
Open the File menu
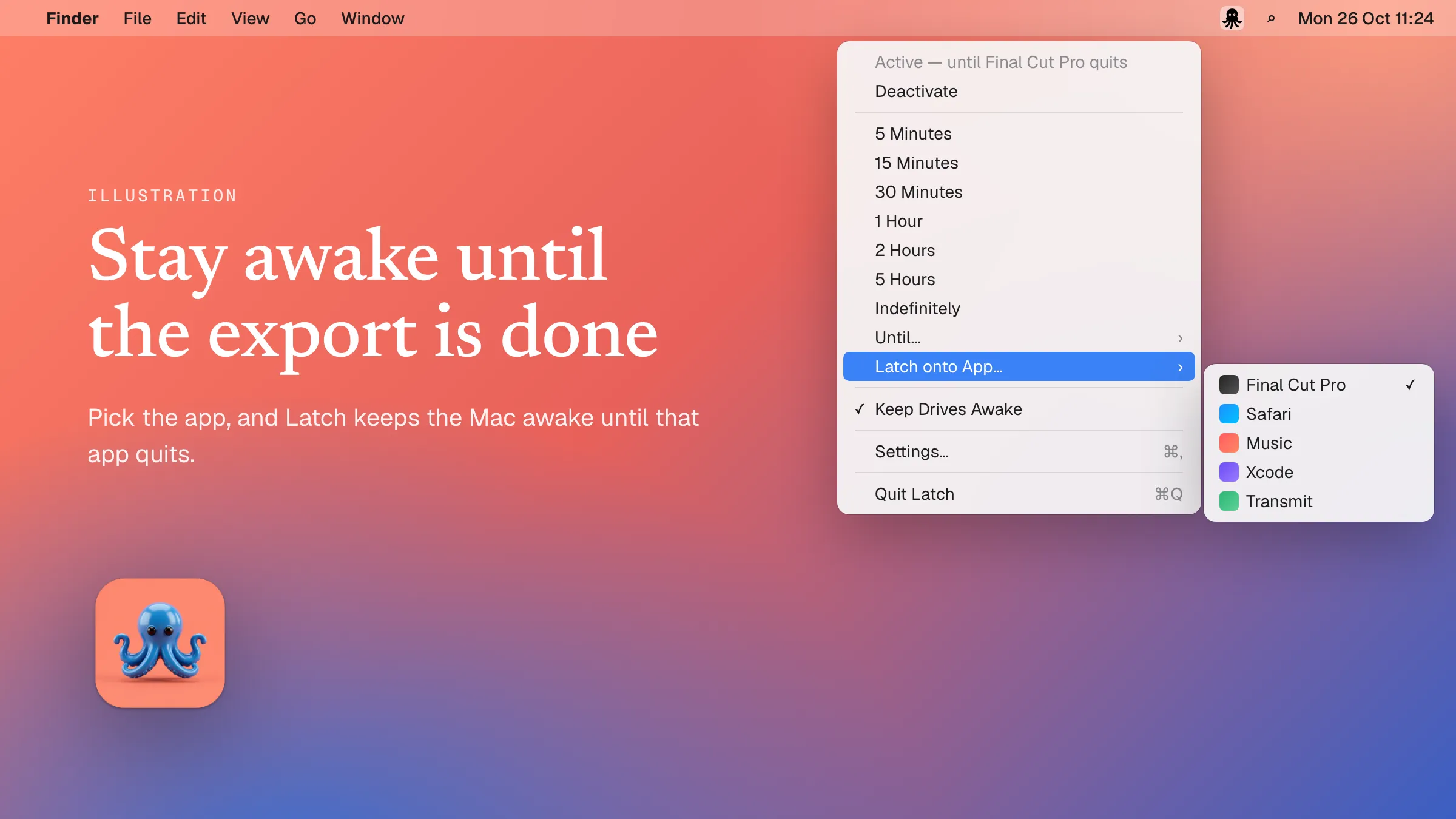coord(137,18)
